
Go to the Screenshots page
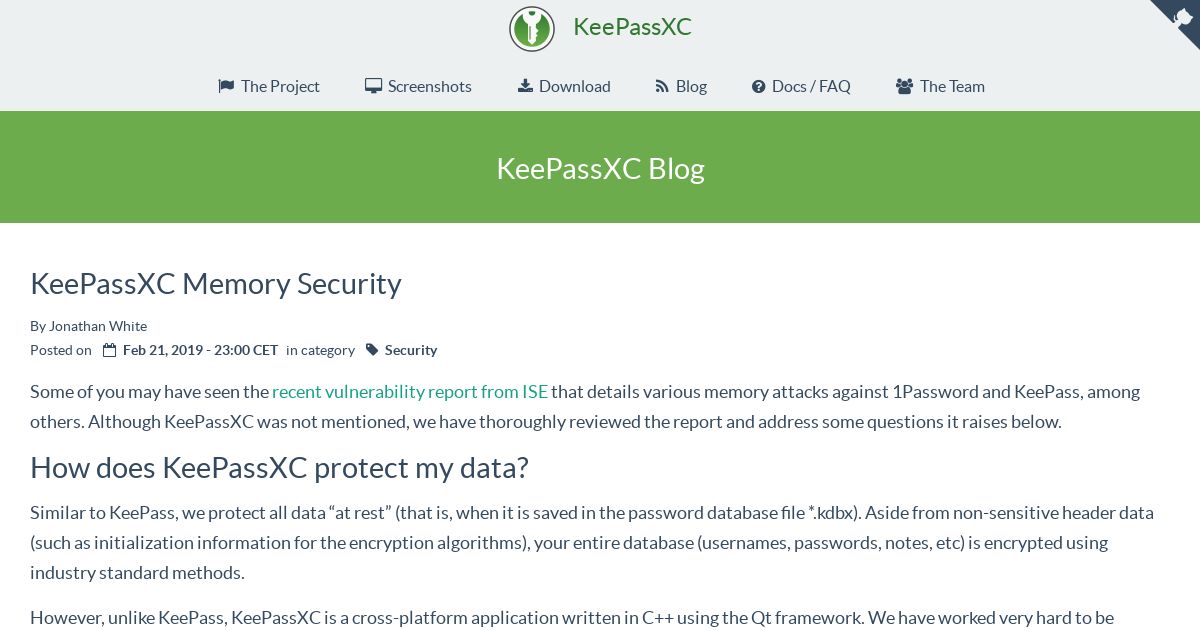418,86
